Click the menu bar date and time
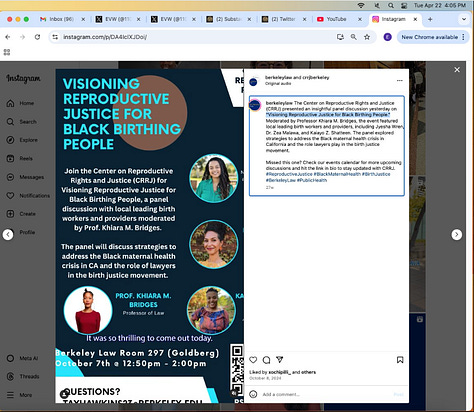The width and height of the screenshot is (474, 412). point(440,5)
